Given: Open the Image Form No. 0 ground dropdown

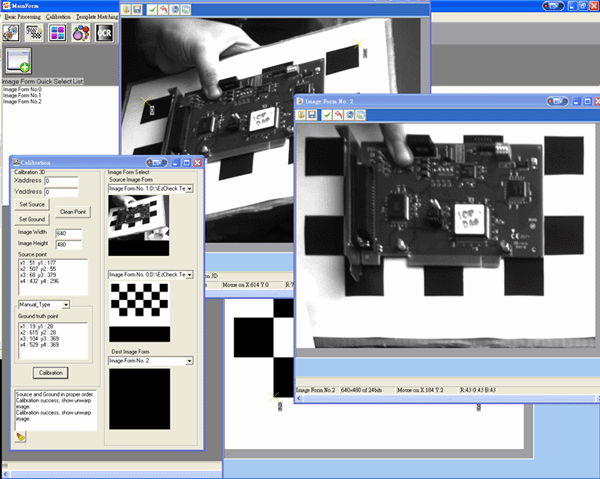Looking at the screenshot, I should pyautogui.click(x=189, y=275).
